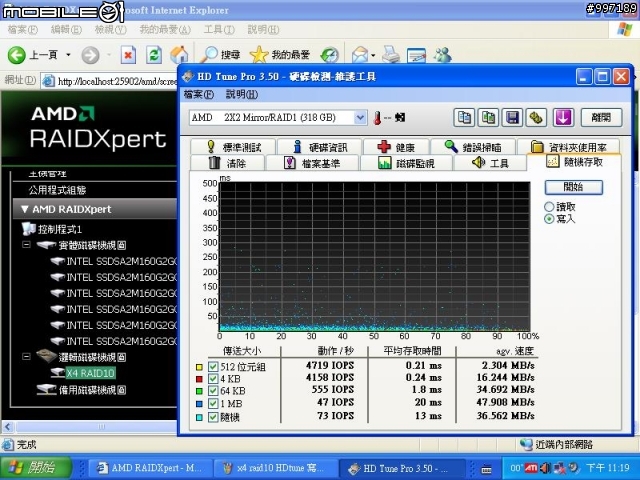Collapse the AMD RAIDXpert section header

pyautogui.click(x=95, y=209)
